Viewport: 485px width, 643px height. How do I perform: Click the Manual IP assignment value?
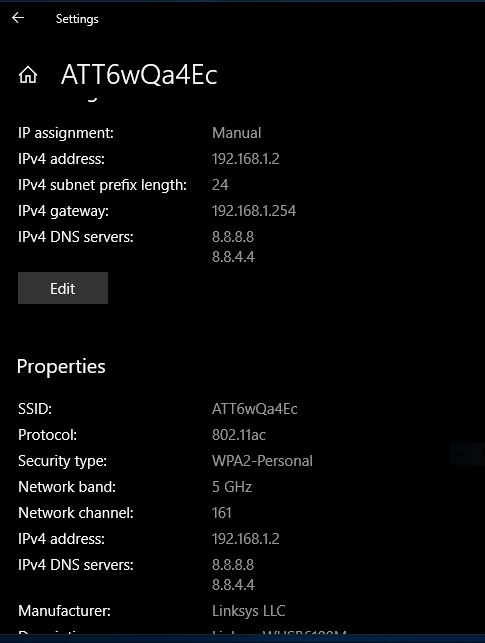tap(237, 133)
